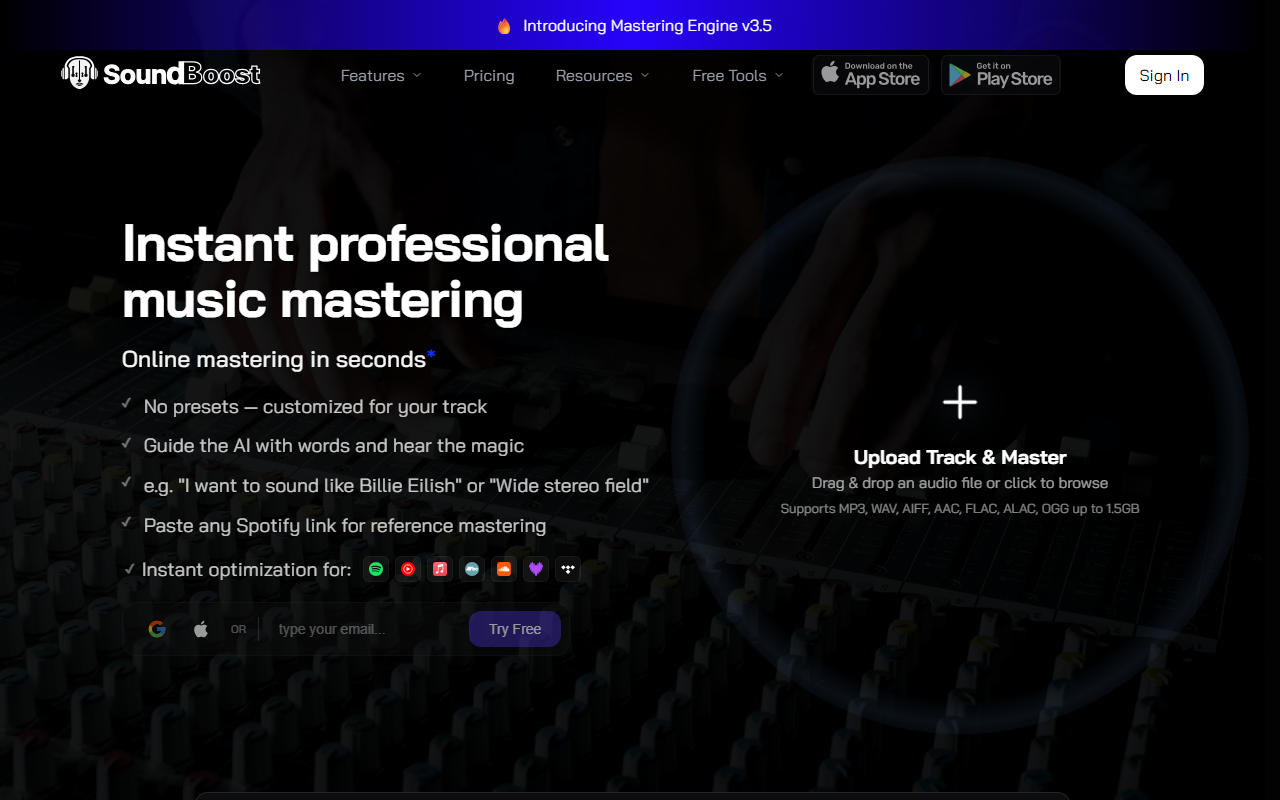Click the SoundBoost brand name
The height and width of the screenshot is (800, 1280).
click(182, 74)
